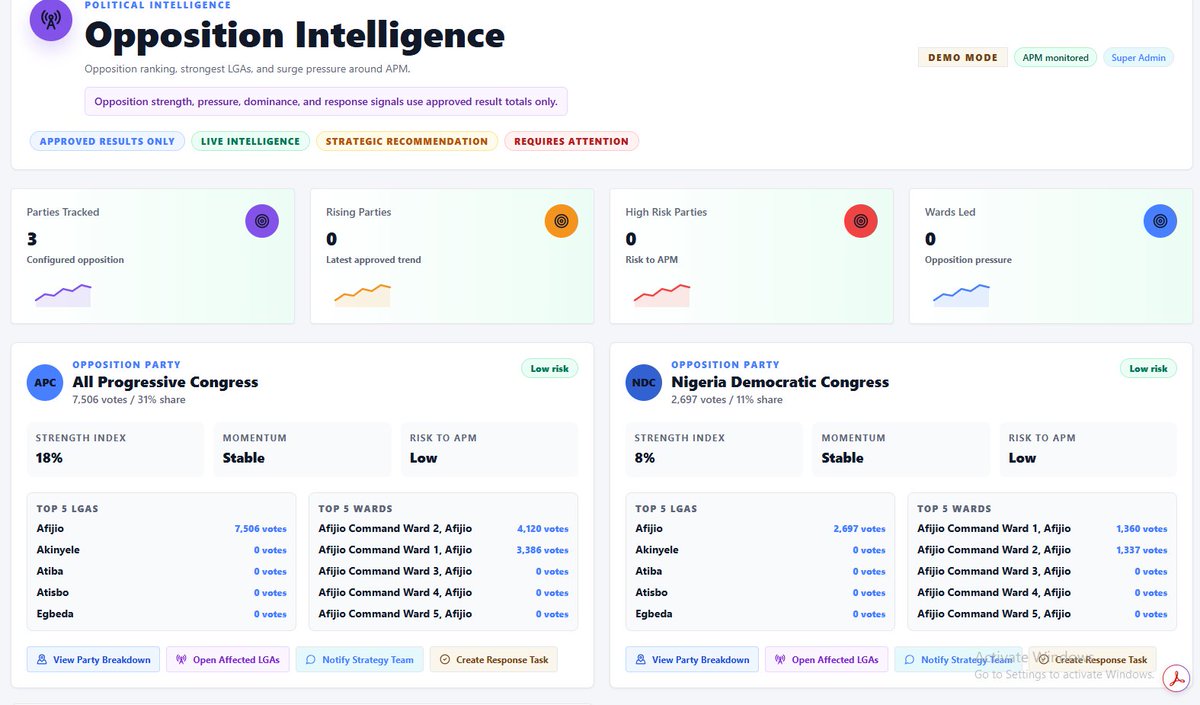Click the All Progressive Congress party title
The image size is (1200, 705).
tap(165, 382)
